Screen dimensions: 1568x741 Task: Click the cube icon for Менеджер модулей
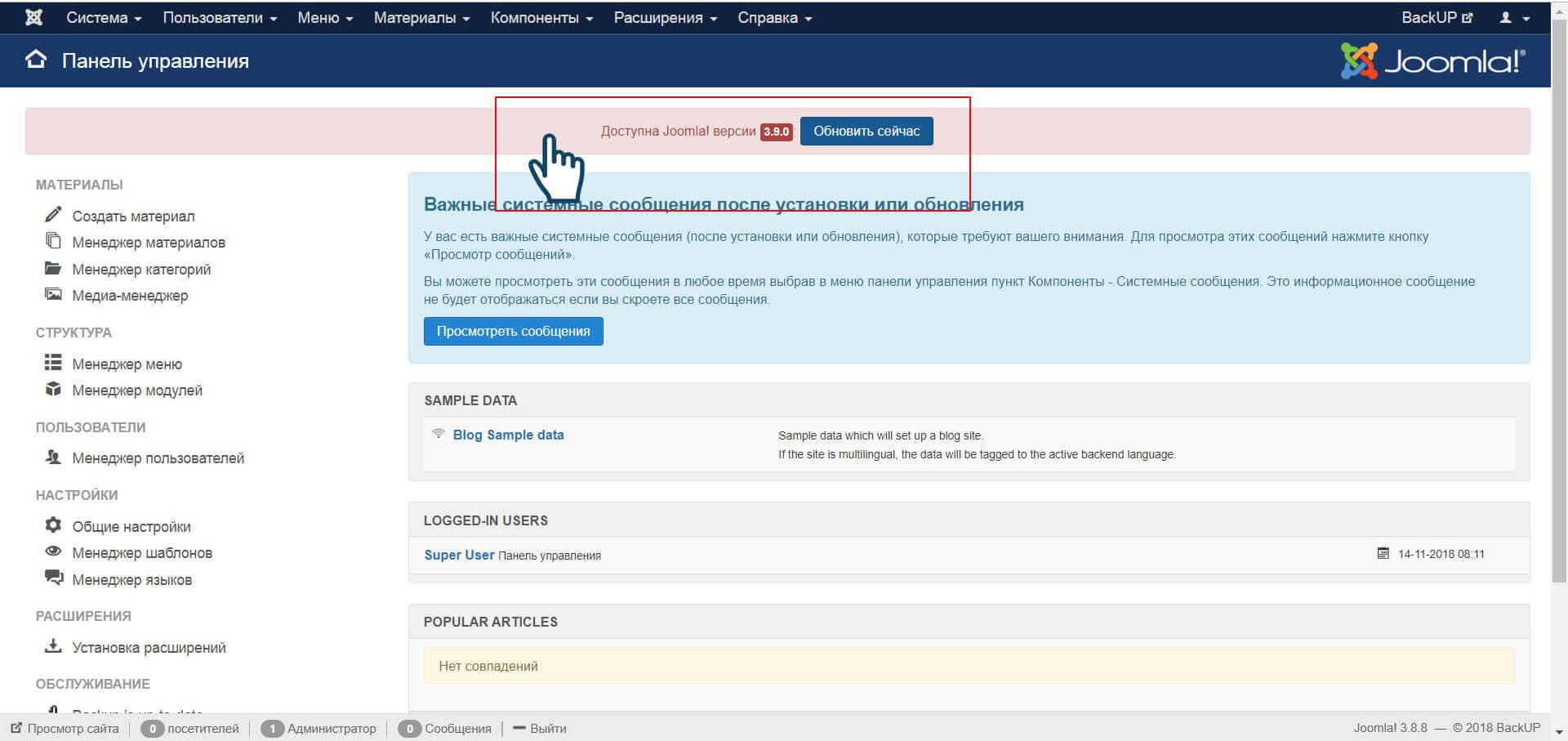[53, 389]
